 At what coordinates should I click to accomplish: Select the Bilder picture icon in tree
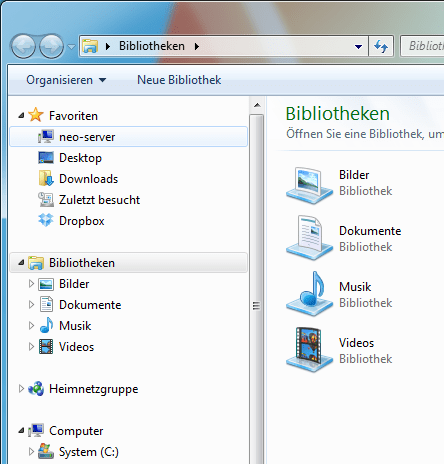pos(46,284)
